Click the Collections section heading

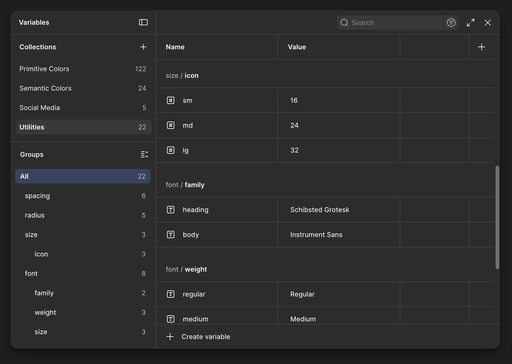[38, 47]
